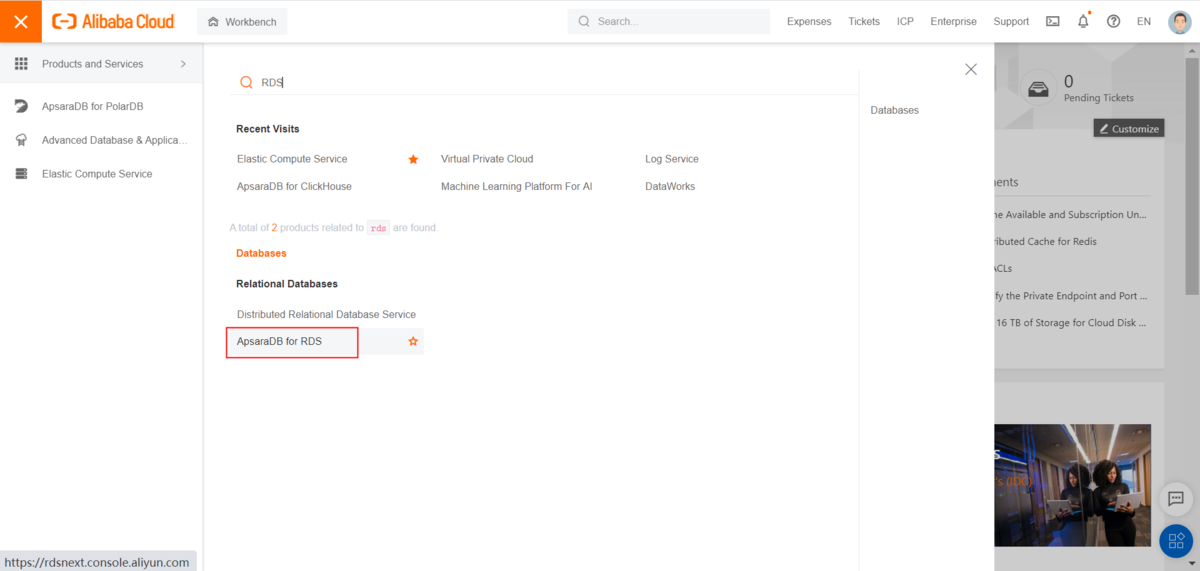Open the help question mark icon
The width and height of the screenshot is (1200, 571).
click(1113, 21)
